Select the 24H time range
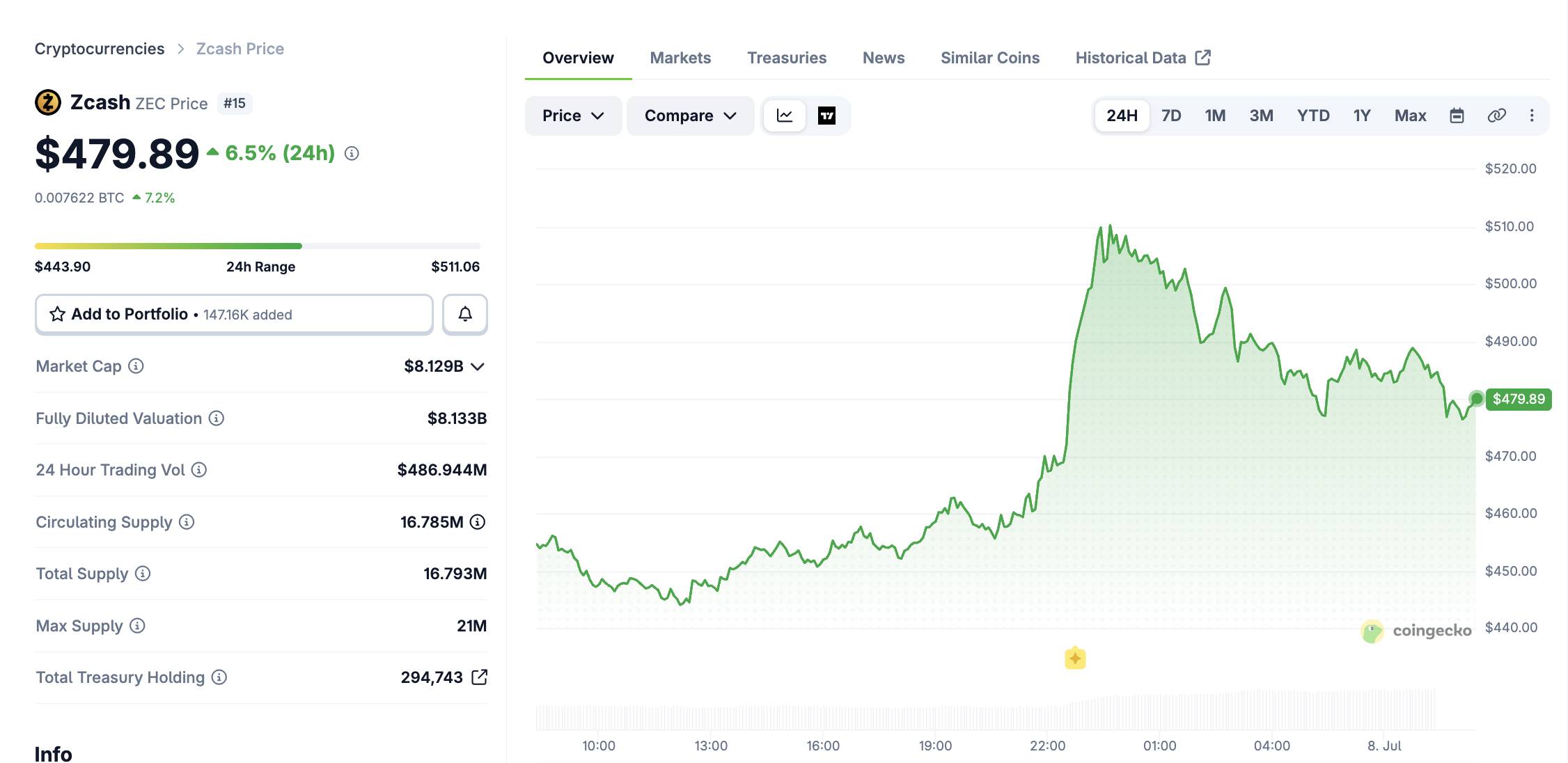 coord(1122,116)
